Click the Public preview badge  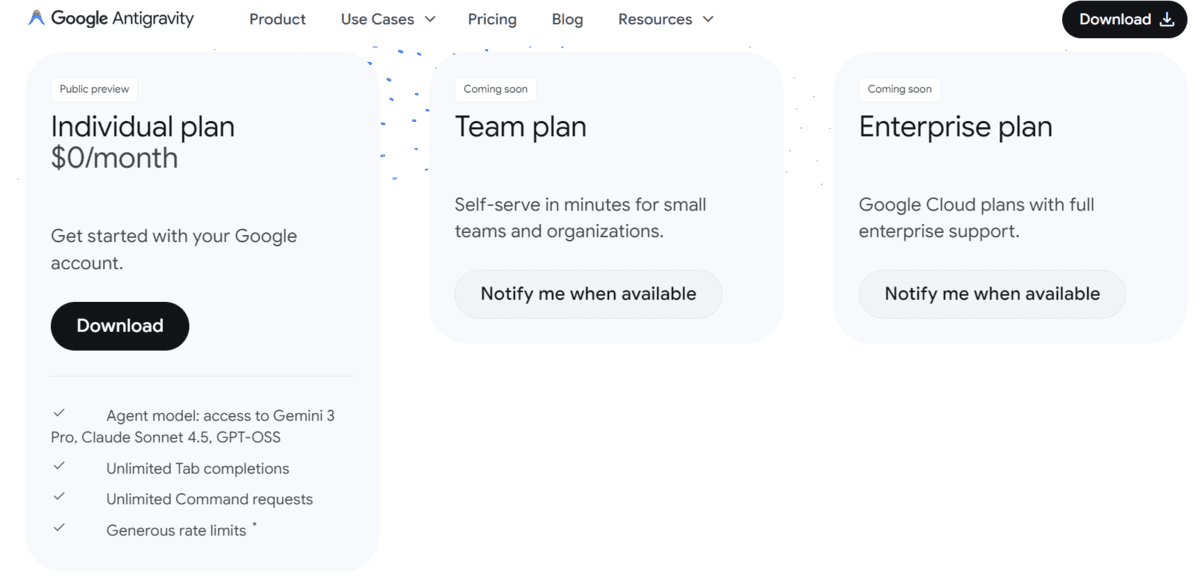coord(94,89)
